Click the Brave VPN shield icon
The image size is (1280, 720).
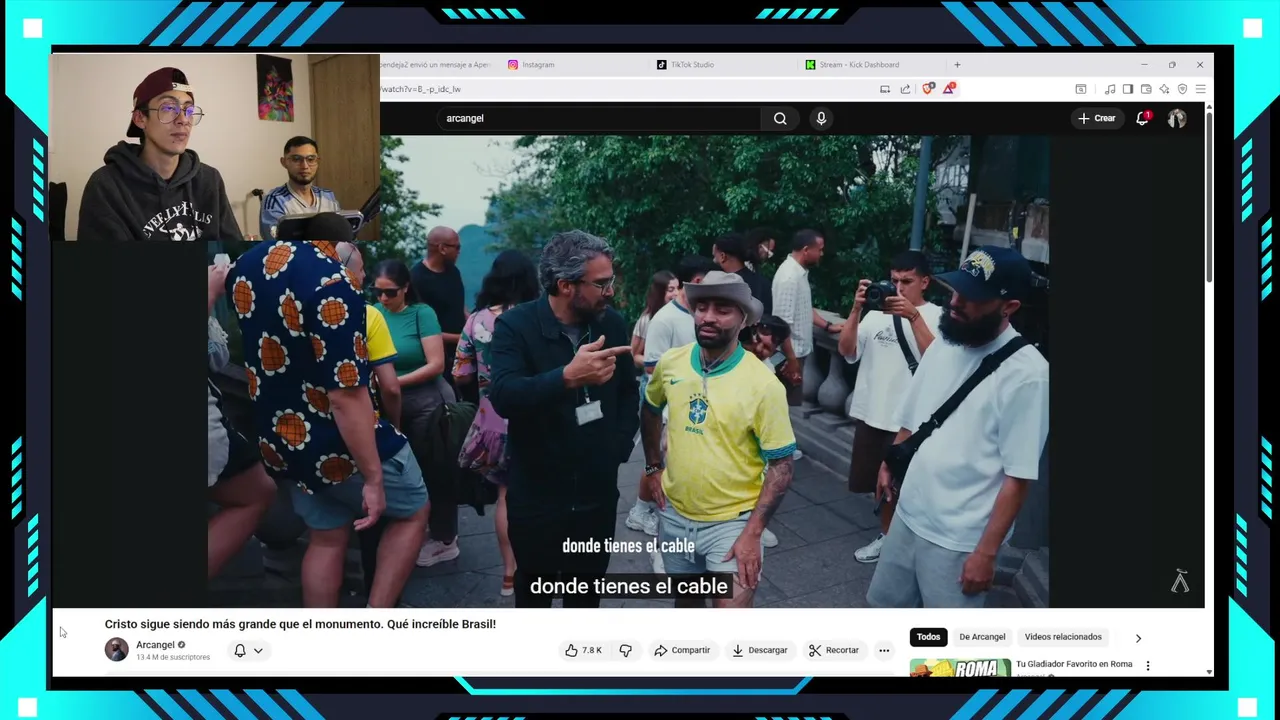1182,90
